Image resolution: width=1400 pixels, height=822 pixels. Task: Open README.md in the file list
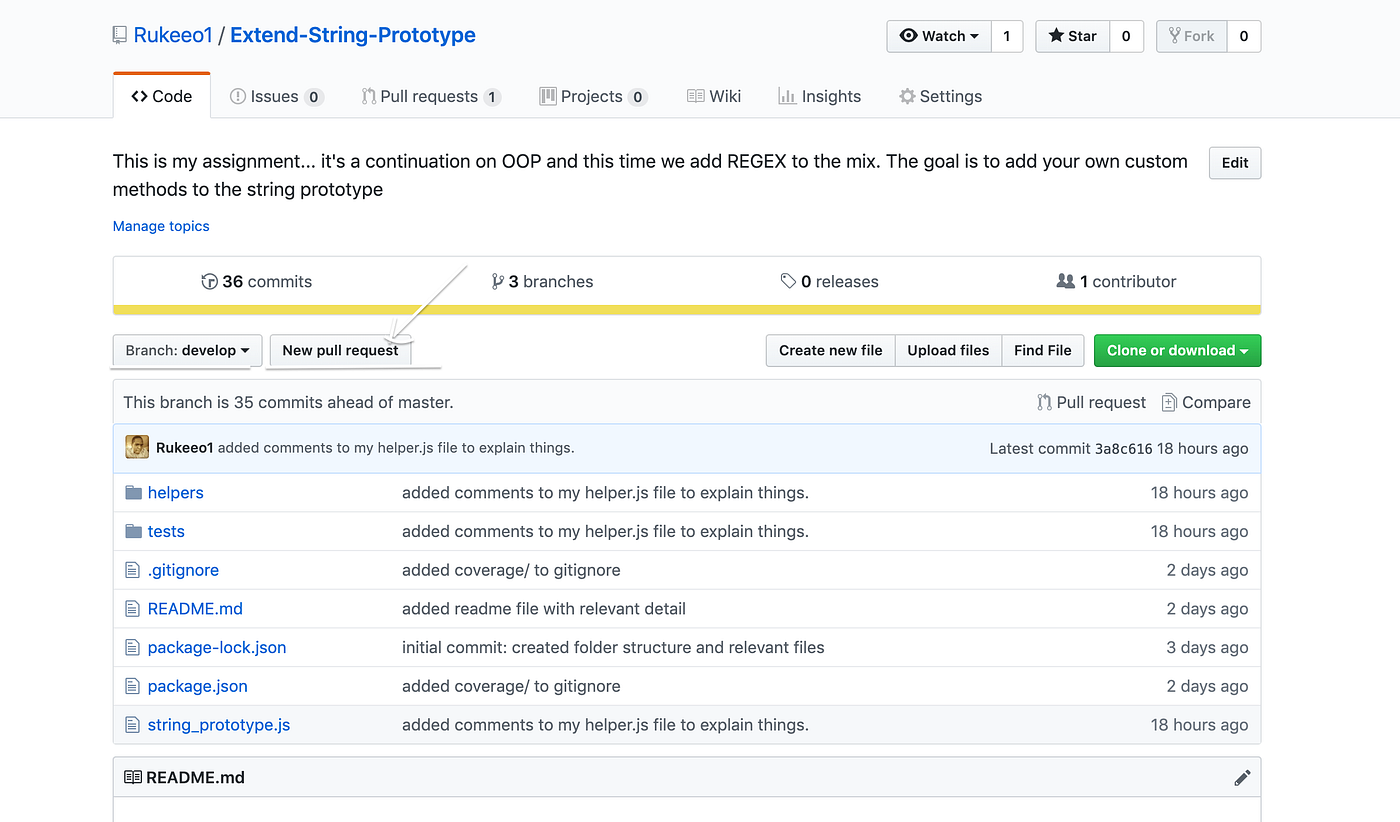click(195, 608)
